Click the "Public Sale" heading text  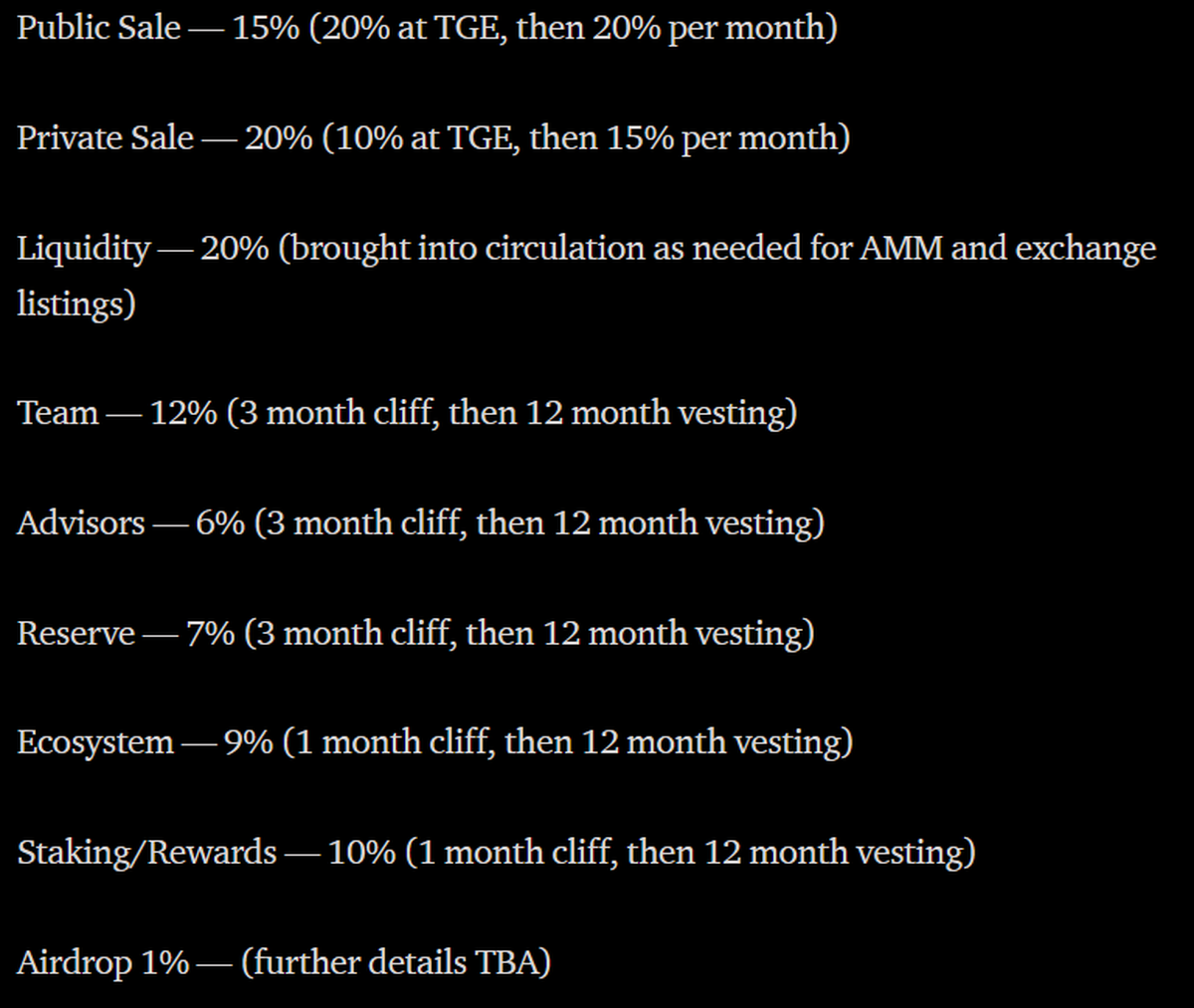coord(99,27)
